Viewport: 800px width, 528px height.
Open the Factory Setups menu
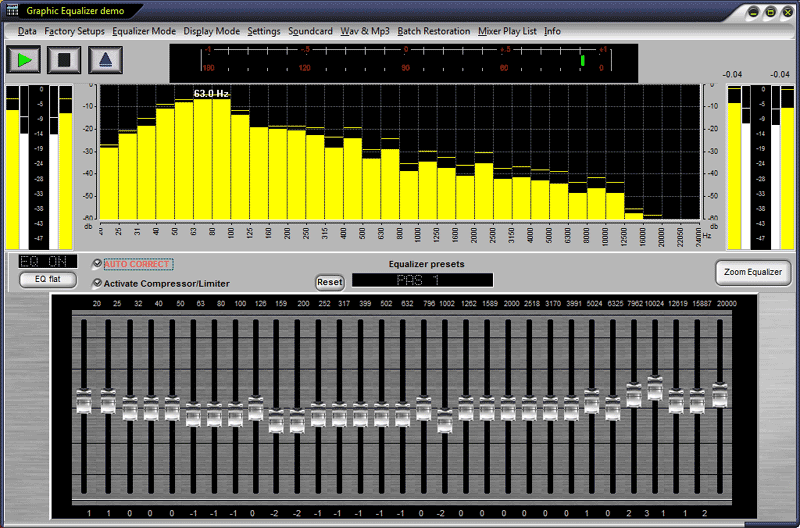pyautogui.click(x=74, y=31)
